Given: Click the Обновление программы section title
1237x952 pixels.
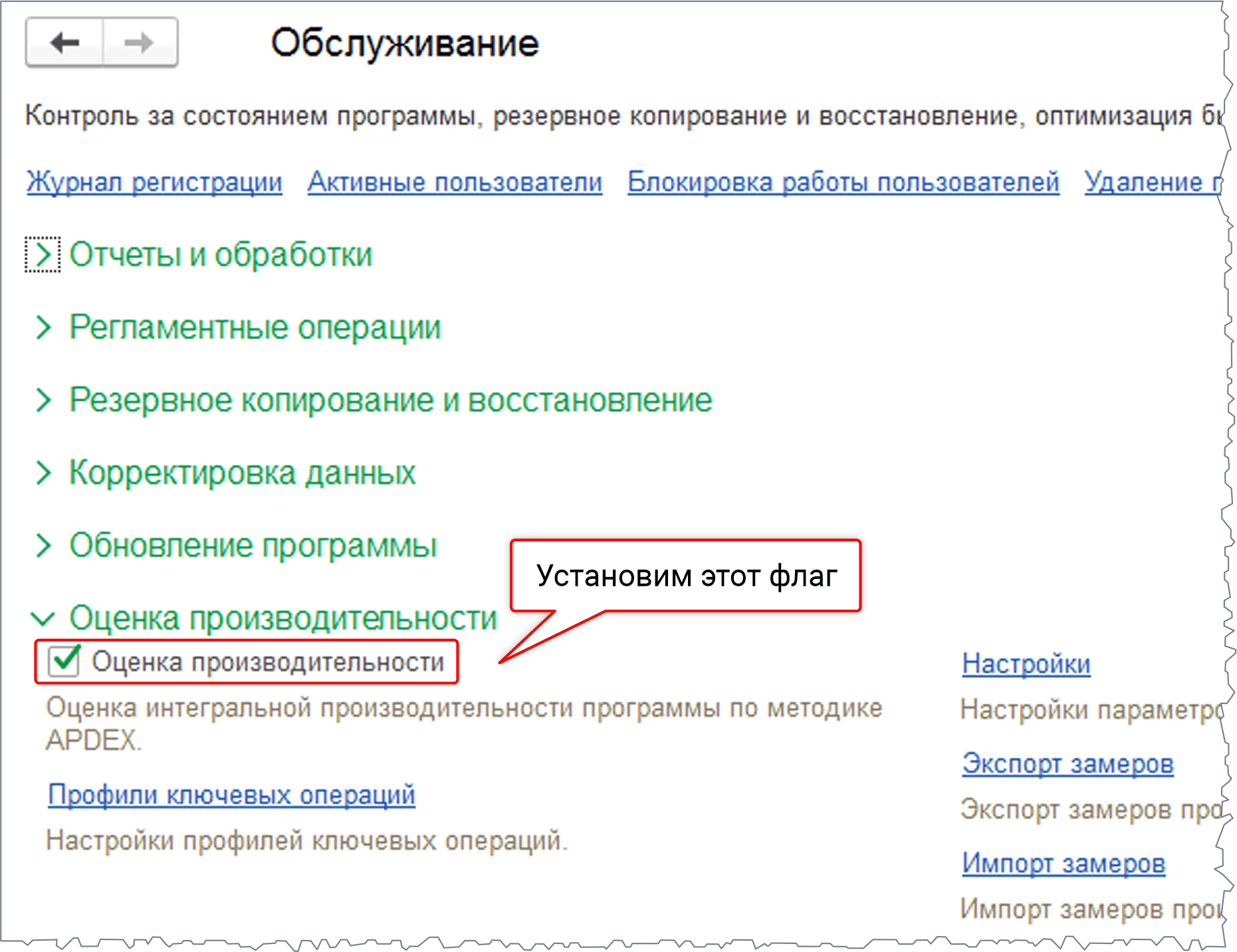Looking at the screenshot, I should [253, 545].
